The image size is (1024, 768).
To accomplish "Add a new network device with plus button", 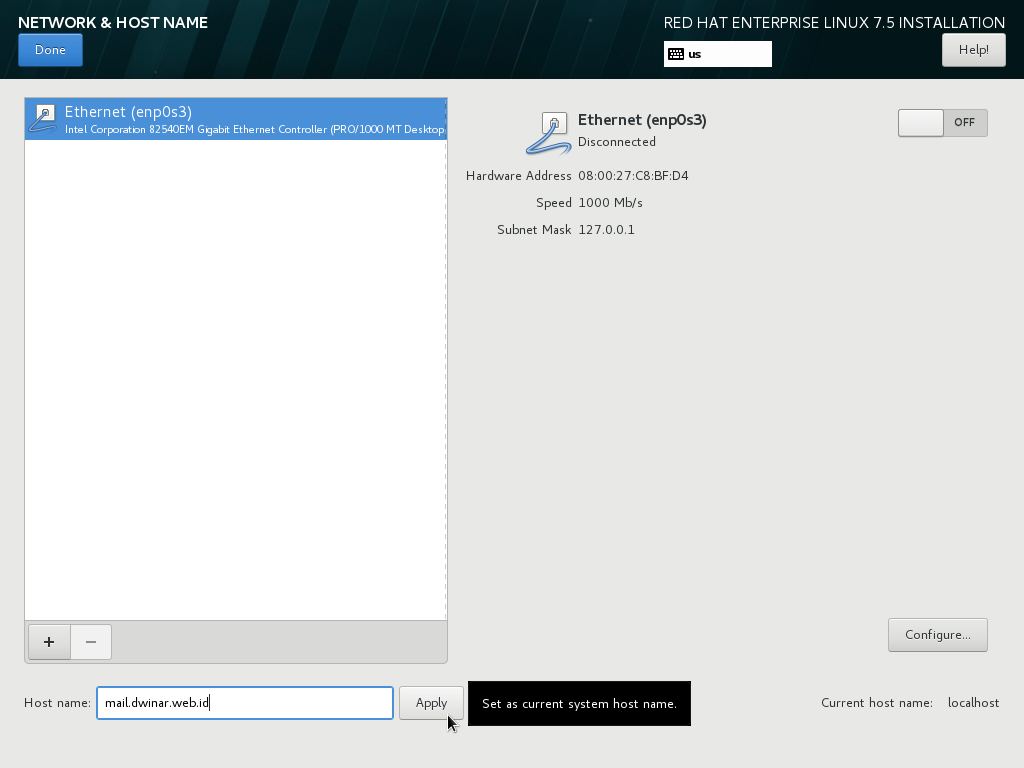I will pos(49,642).
